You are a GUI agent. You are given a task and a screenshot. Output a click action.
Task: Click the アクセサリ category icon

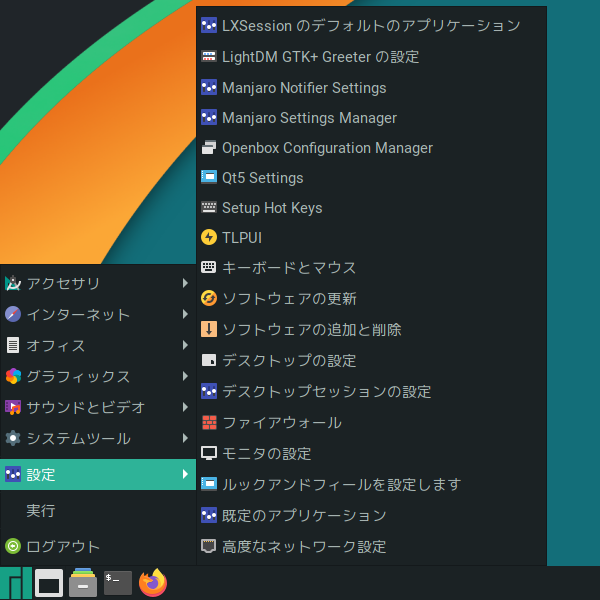13,283
